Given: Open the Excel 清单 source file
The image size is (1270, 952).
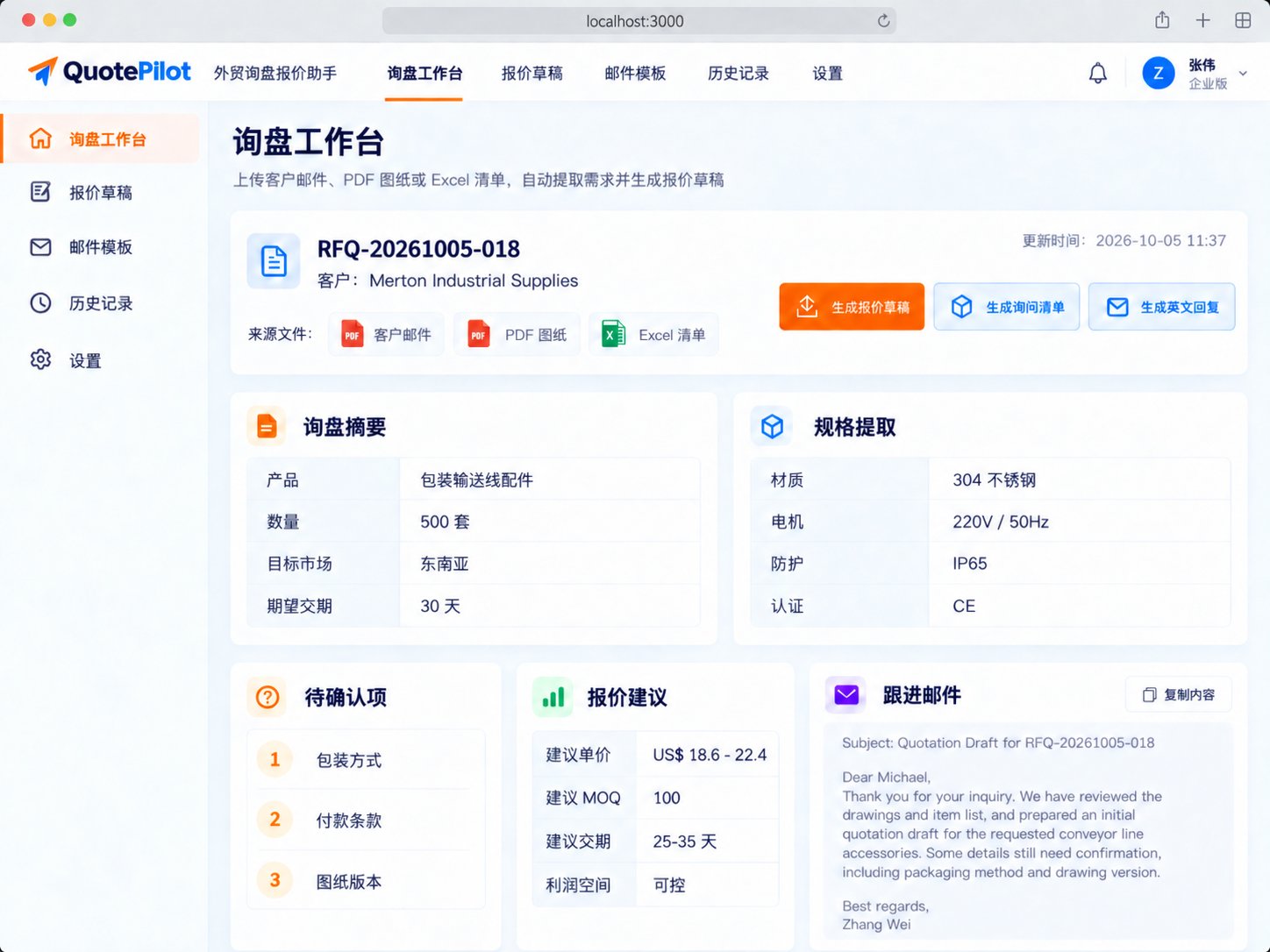Looking at the screenshot, I should coord(653,334).
